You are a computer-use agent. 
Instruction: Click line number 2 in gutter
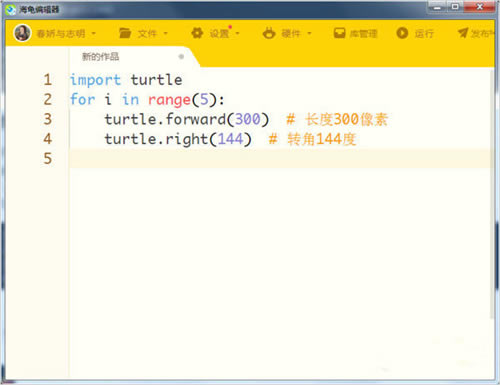click(x=48, y=99)
